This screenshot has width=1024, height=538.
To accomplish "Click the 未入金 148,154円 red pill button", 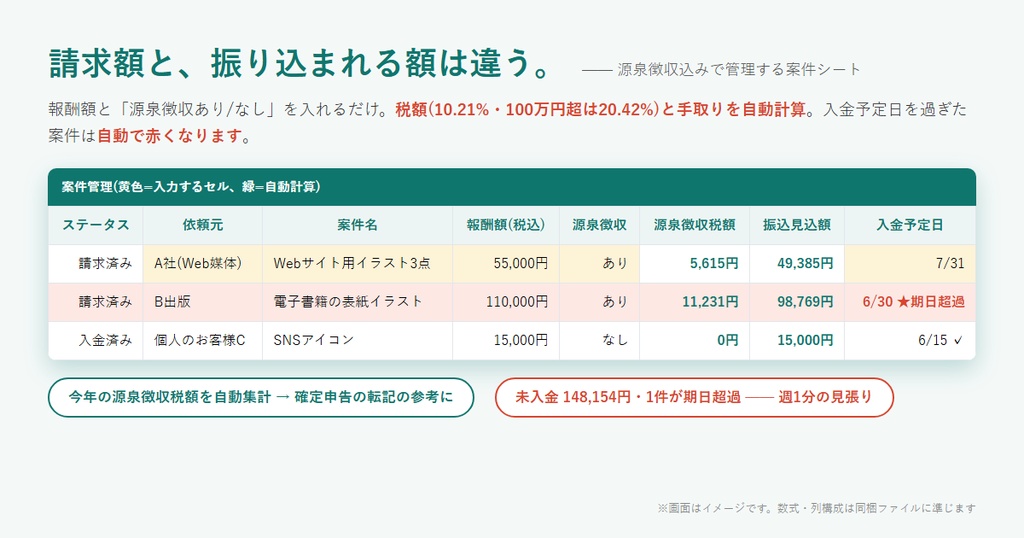I will [x=694, y=397].
